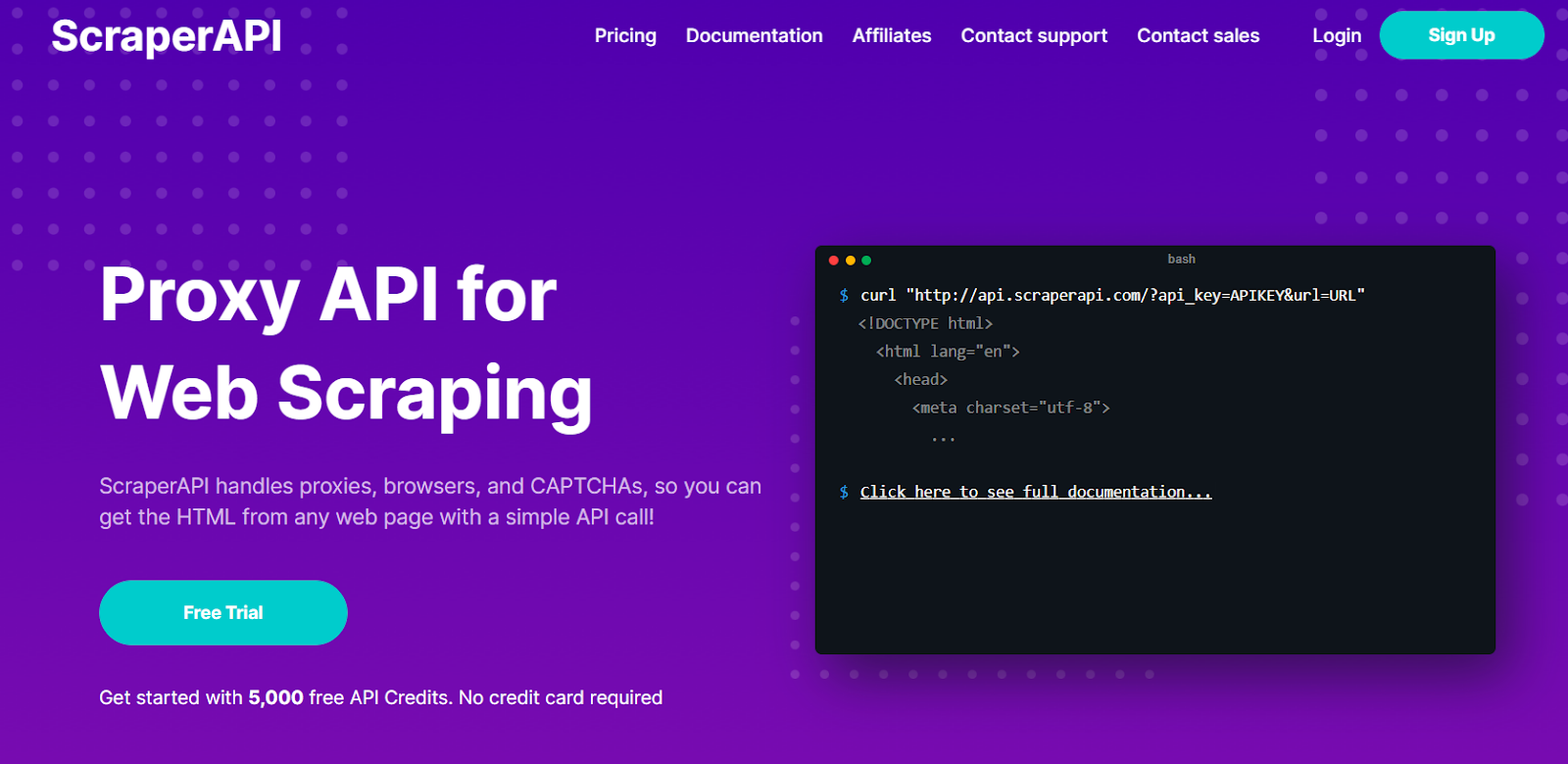This screenshot has width=1568, height=764.
Task: Open the full documentation link in terminal
Action: click(1036, 492)
